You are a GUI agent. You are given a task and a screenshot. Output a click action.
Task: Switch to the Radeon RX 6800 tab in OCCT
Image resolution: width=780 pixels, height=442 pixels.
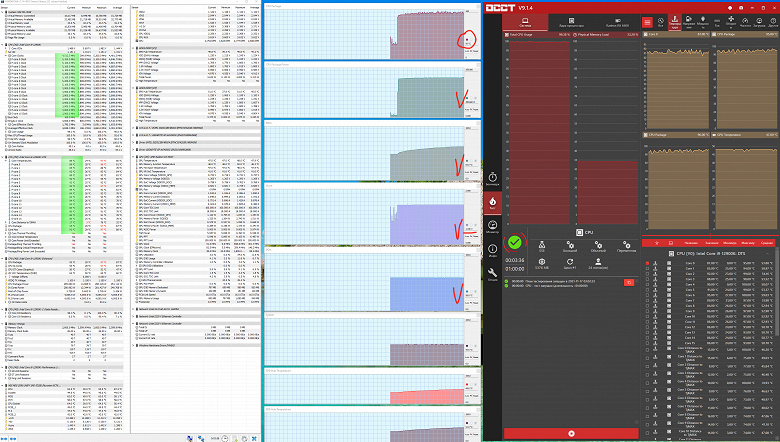tap(617, 22)
